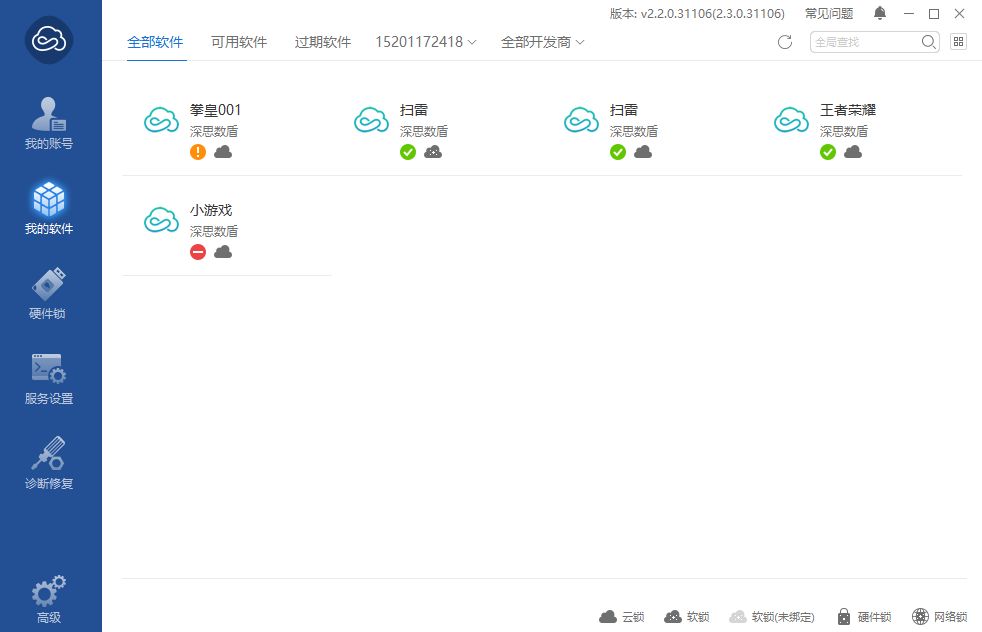Click 深思数盾 under 拳皇001

[x=214, y=132]
